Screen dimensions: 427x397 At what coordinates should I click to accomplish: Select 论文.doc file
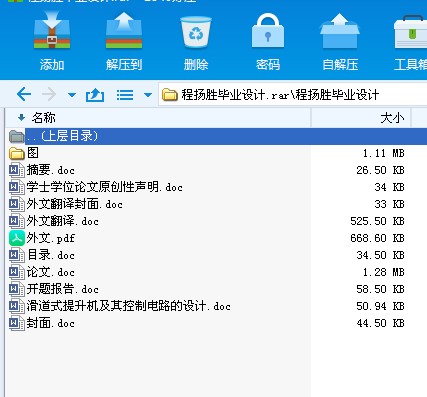51,272
